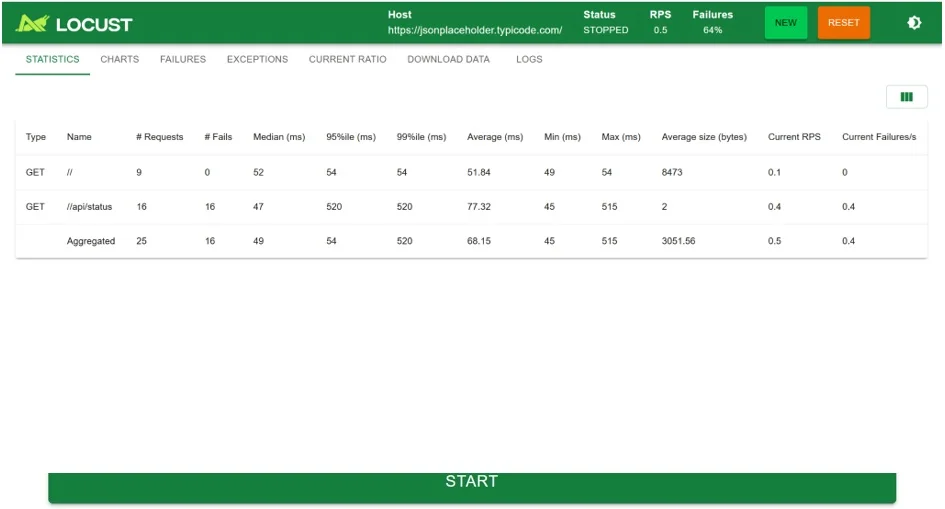
Task: Click the 51.84 average value
Action: click(x=479, y=172)
